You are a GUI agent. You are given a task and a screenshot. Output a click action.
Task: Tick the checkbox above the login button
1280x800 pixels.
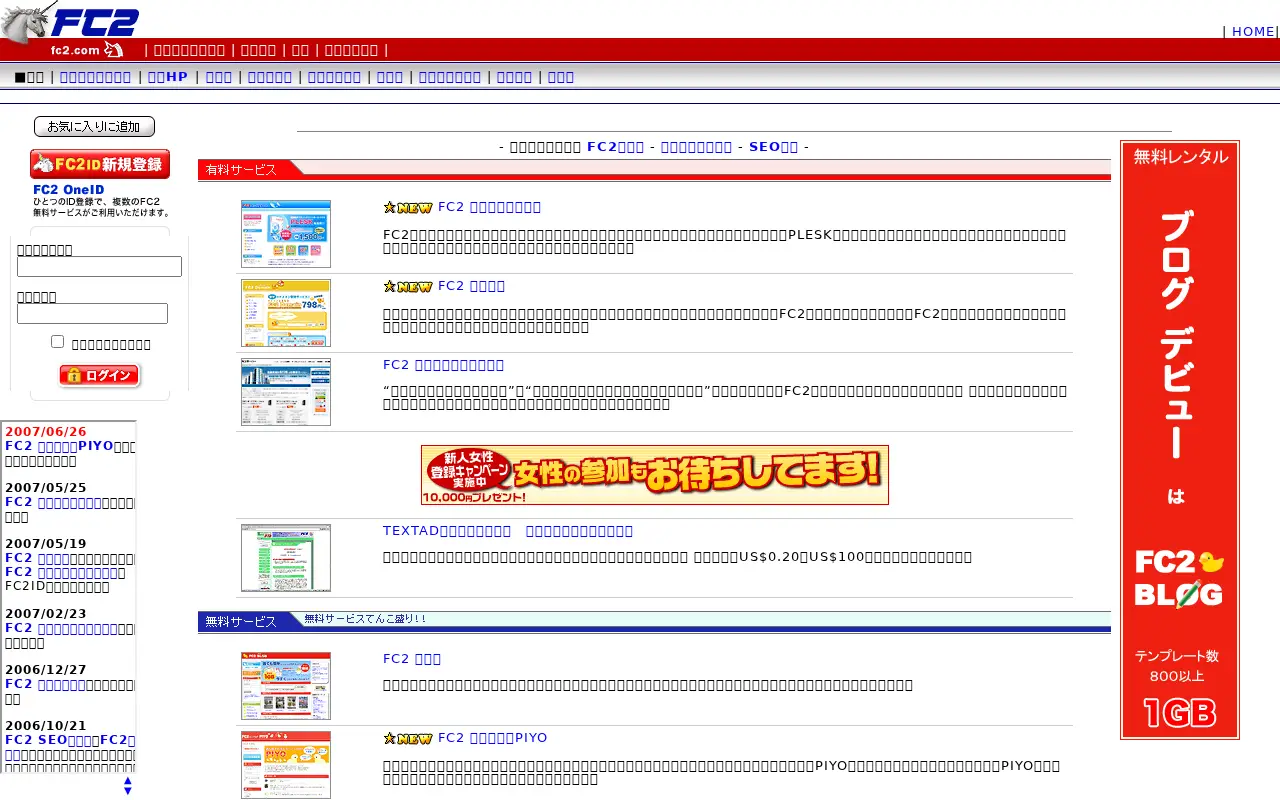point(57,342)
